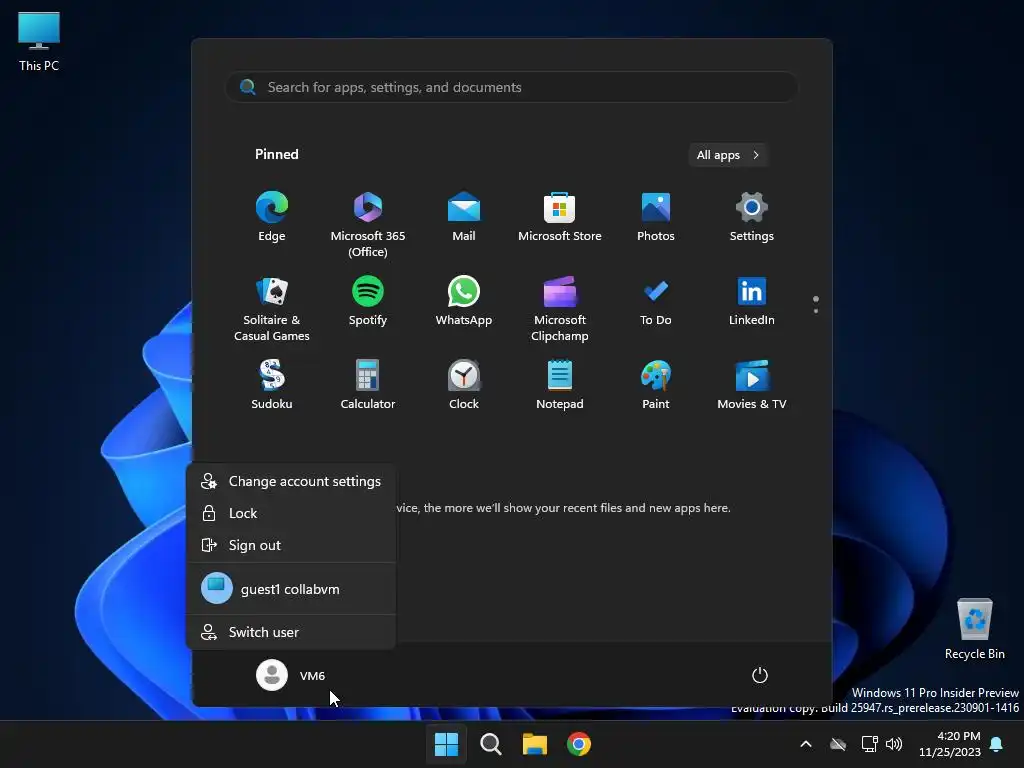
Task: Open Microsoft Clipchamp
Action: pos(560,309)
